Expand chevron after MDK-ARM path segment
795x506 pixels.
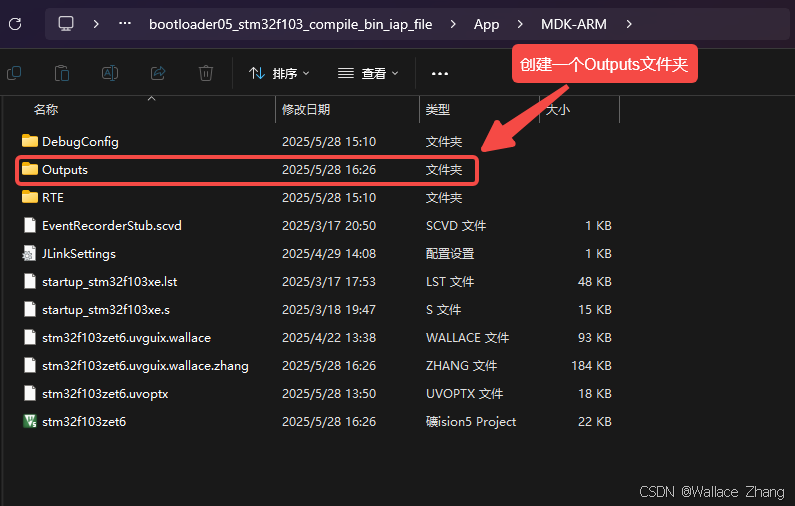(x=629, y=24)
